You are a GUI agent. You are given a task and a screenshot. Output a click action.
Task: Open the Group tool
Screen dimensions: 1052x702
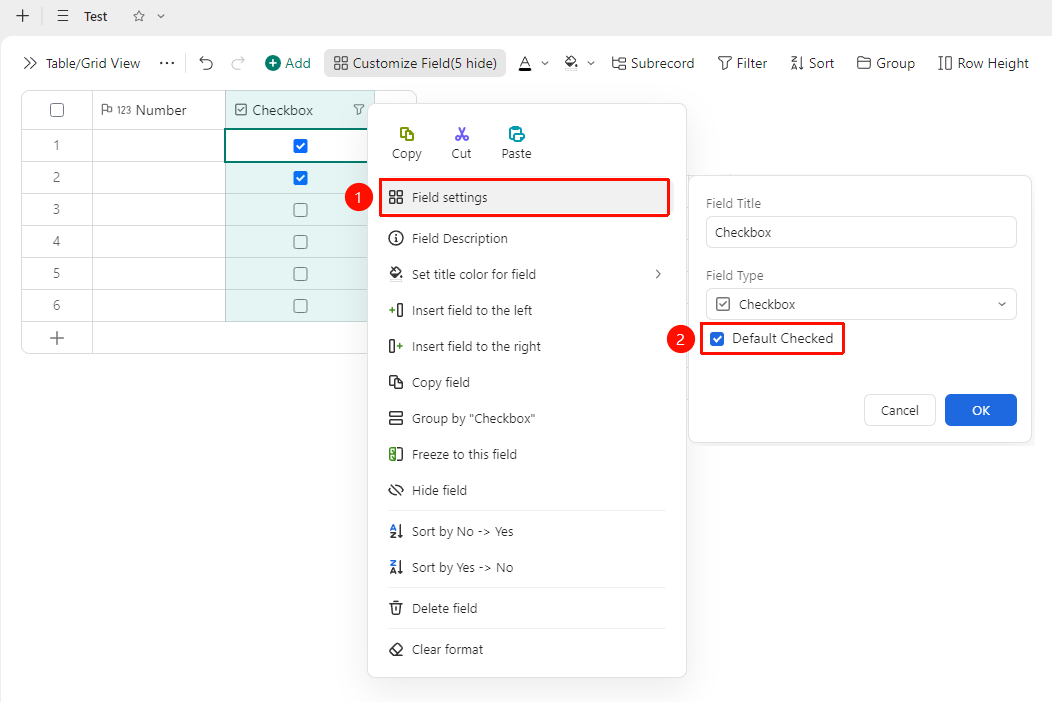click(886, 63)
